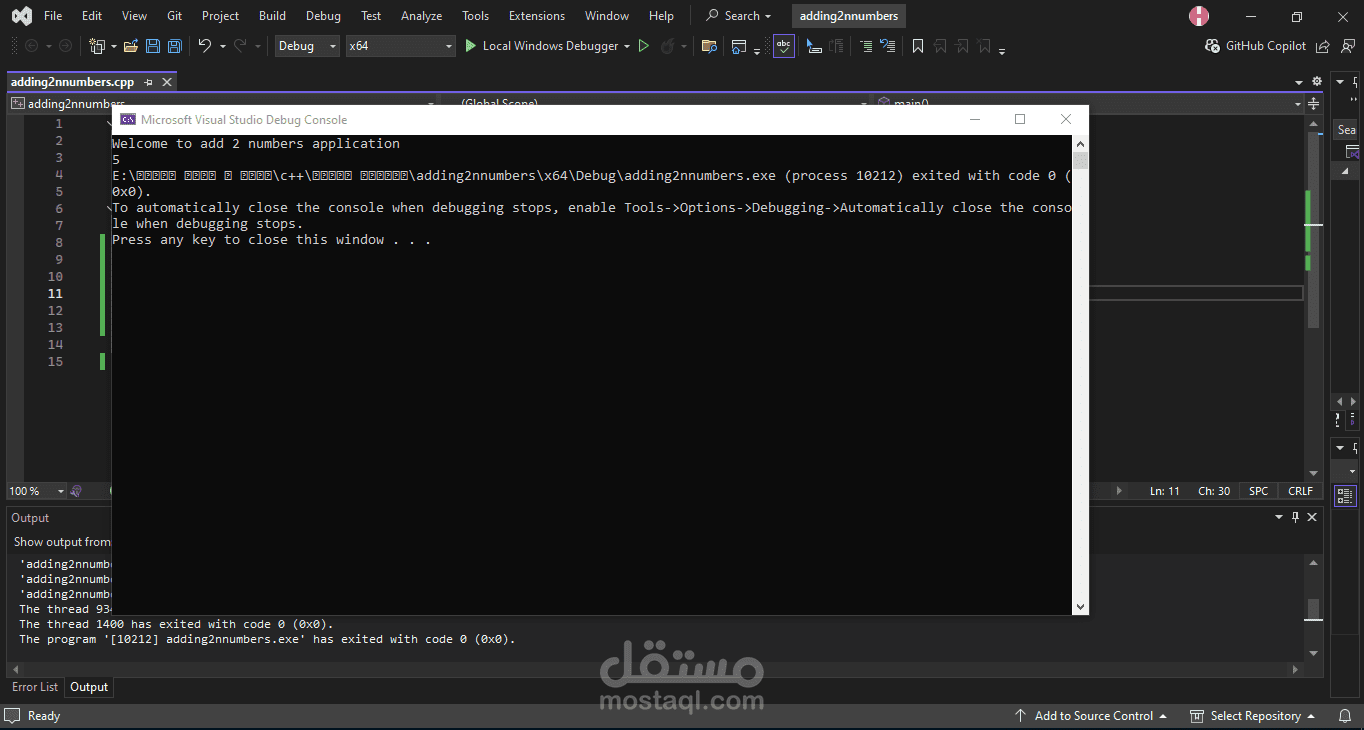Open the Output panel window options dropdown
The width and height of the screenshot is (1364, 730).
[x=1278, y=517]
